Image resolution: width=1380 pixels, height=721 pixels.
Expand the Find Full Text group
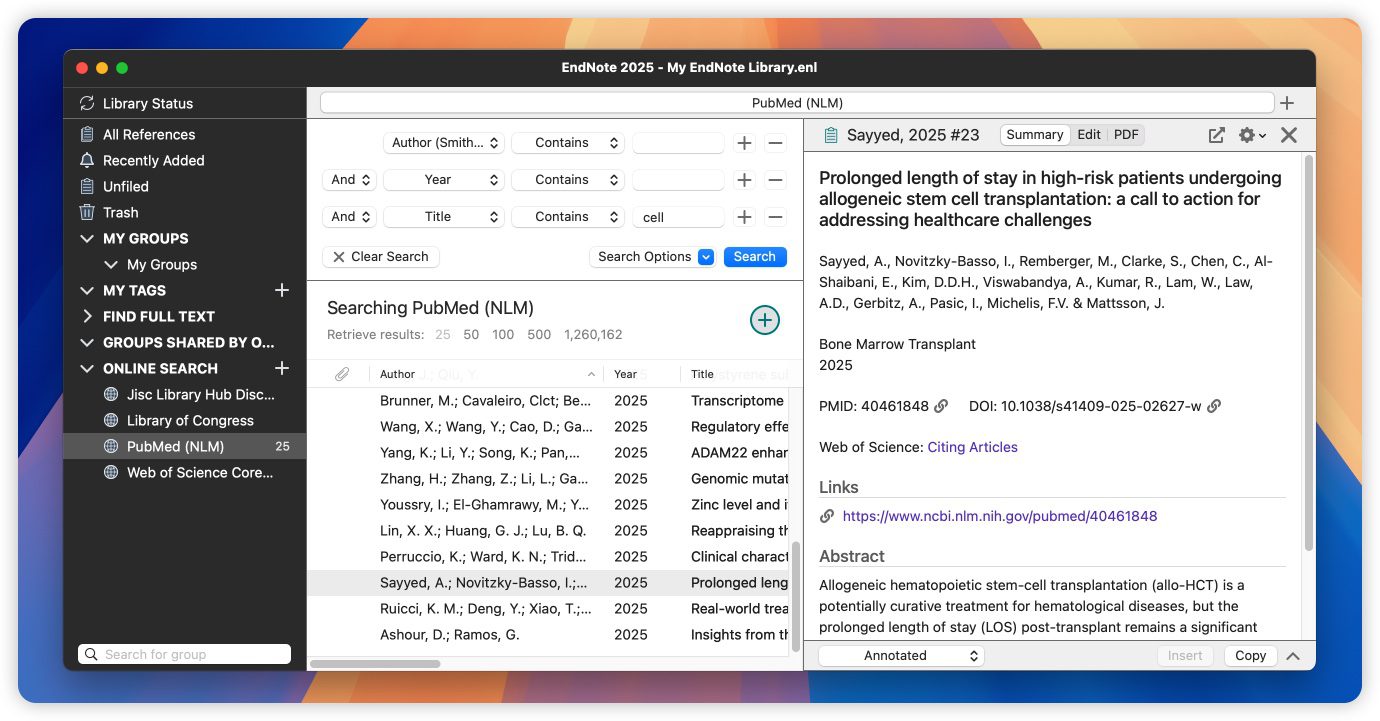(x=88, y=316)
